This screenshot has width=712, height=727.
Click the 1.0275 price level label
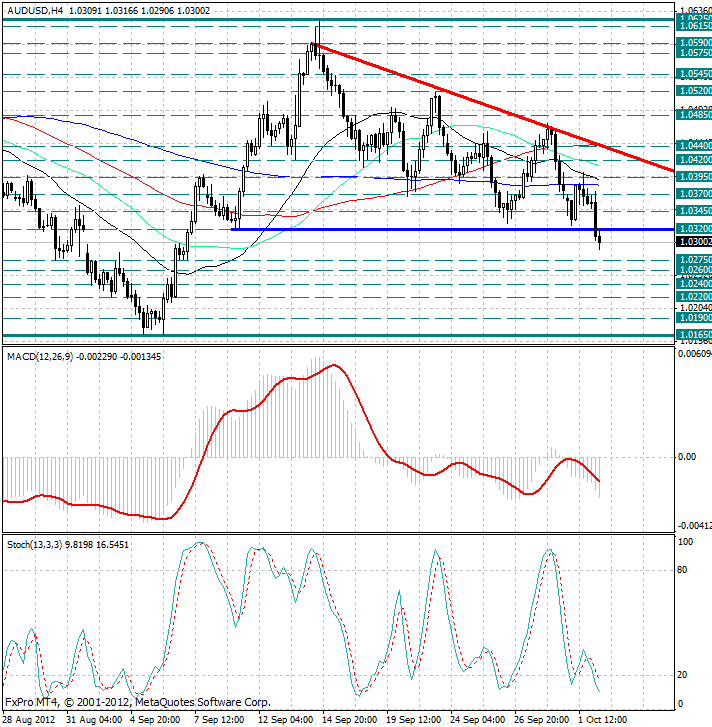[694, 260]
